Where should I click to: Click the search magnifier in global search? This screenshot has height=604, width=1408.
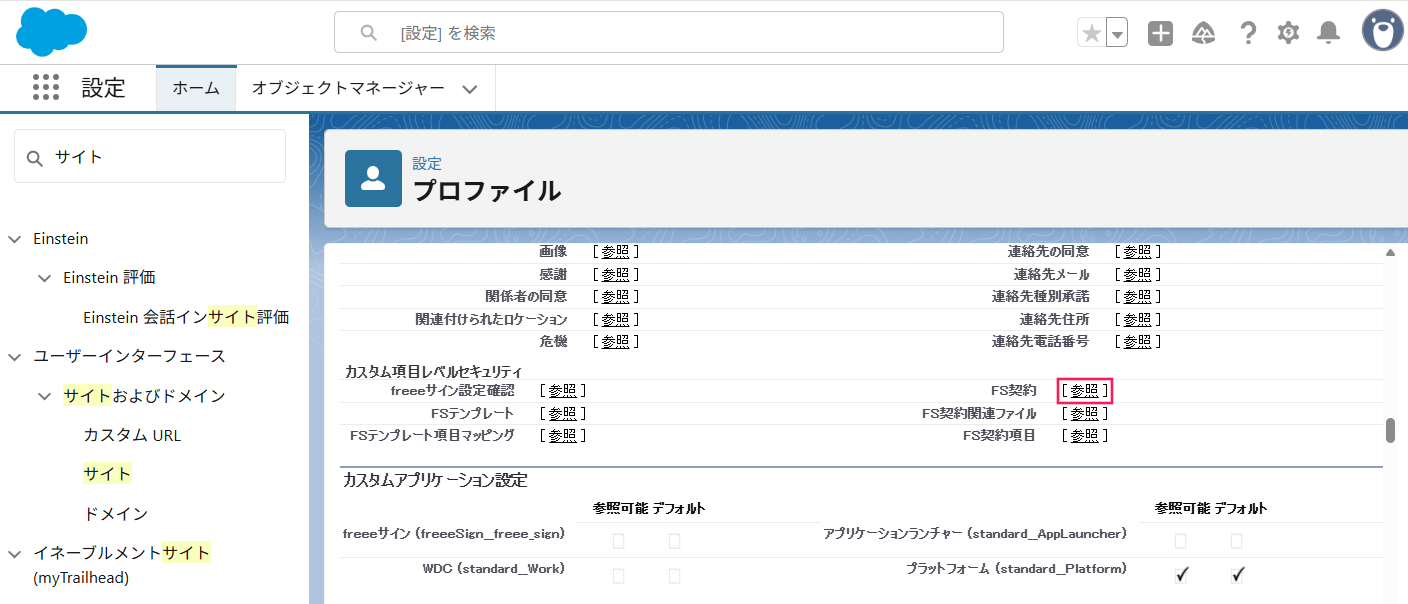point(368,33)
